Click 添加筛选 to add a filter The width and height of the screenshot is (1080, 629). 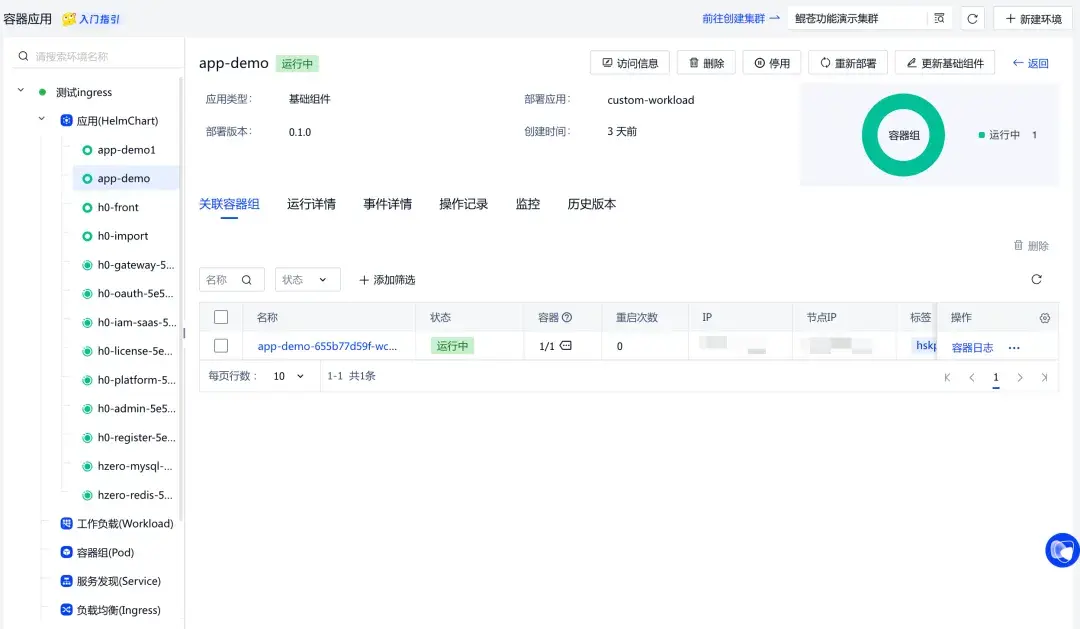coord(387,280)
